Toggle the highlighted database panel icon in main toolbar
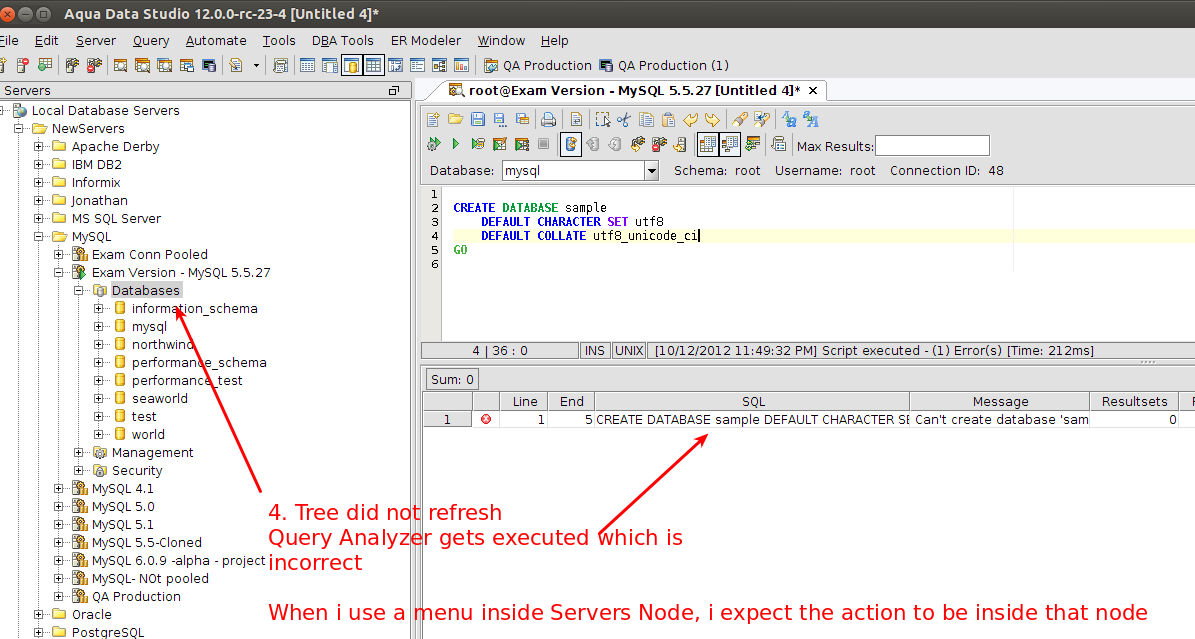This screenshot has width=1195, height=639. pos(351,66)
